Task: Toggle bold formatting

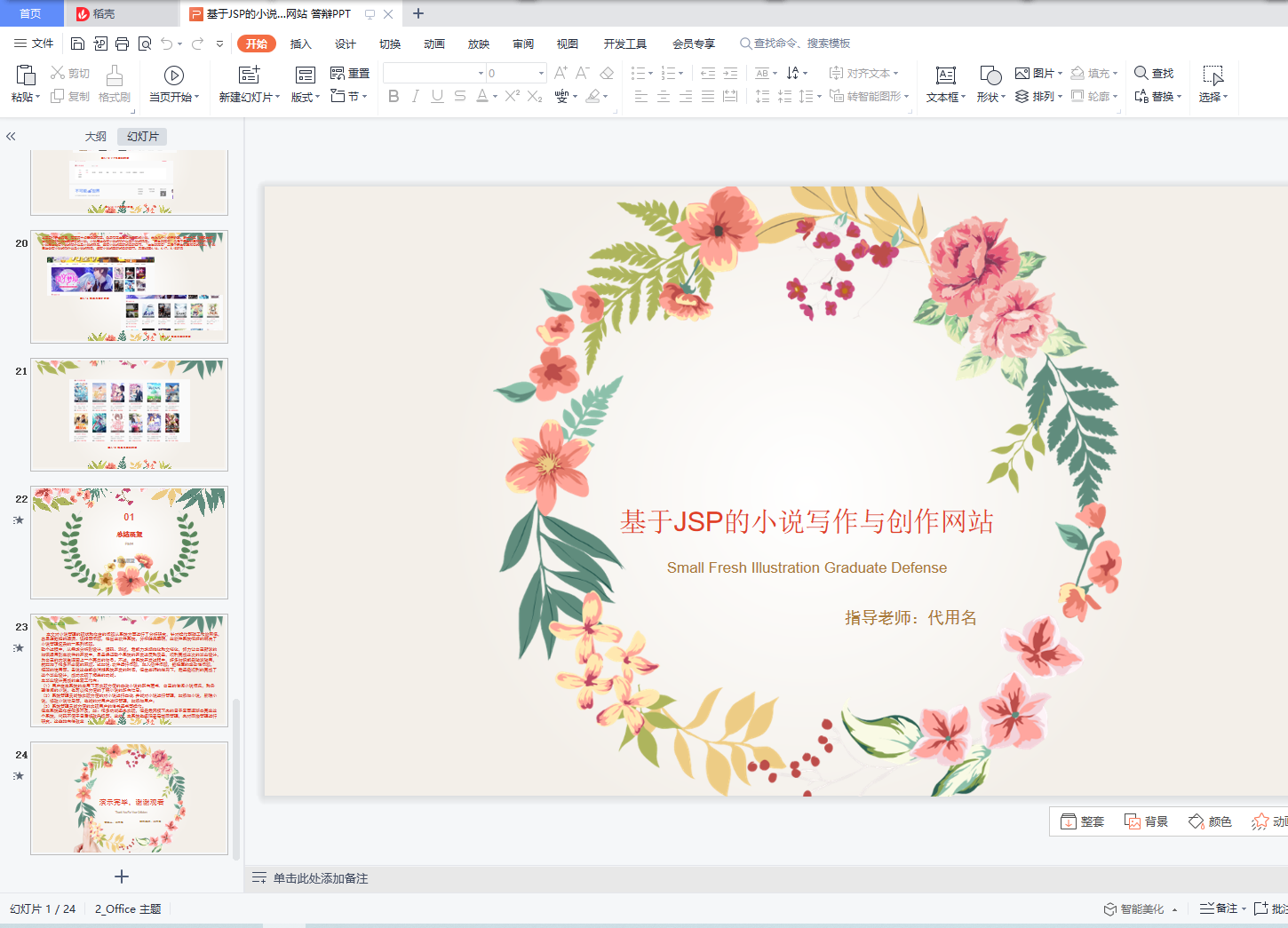Action: click(x=394, y=96)
